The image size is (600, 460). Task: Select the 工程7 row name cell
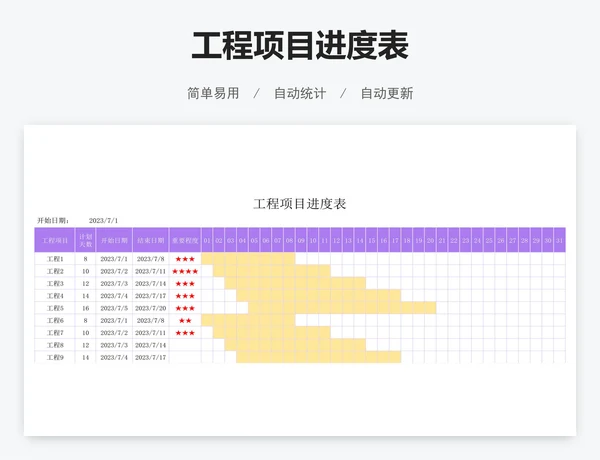[x=55, y=333]
